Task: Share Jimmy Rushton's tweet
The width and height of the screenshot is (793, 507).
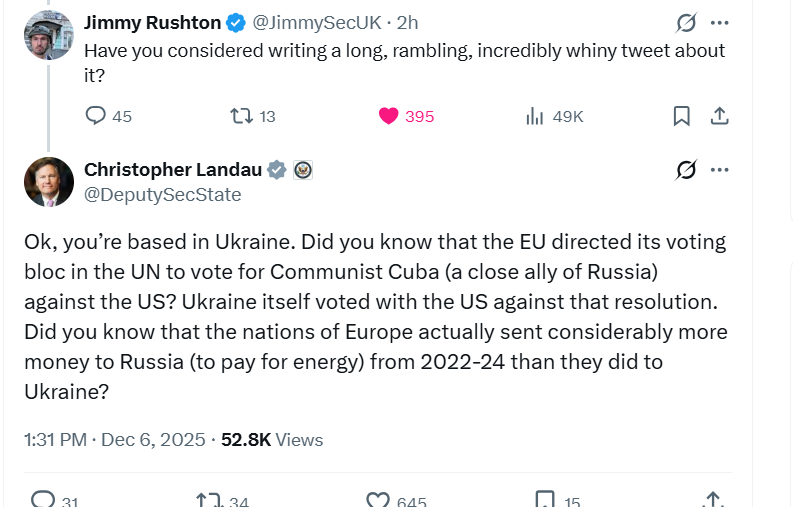Action: pyautogui.click(x=718, y=116)
